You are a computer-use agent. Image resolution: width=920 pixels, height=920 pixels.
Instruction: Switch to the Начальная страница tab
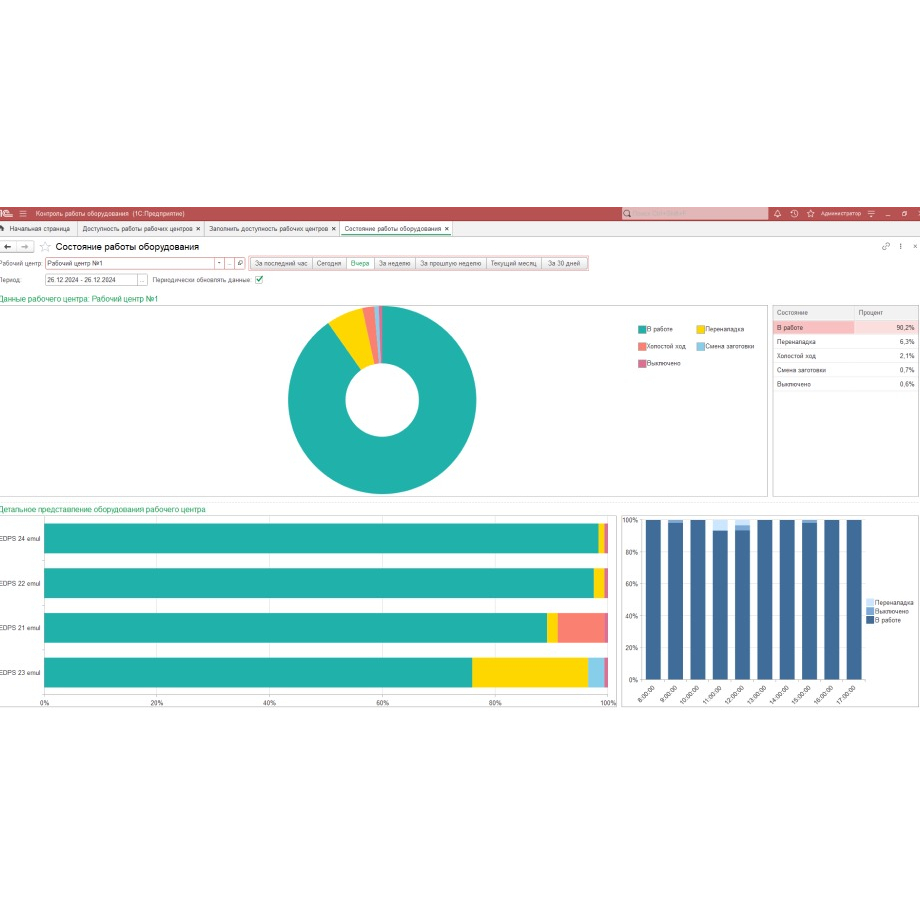click(38, 229)
